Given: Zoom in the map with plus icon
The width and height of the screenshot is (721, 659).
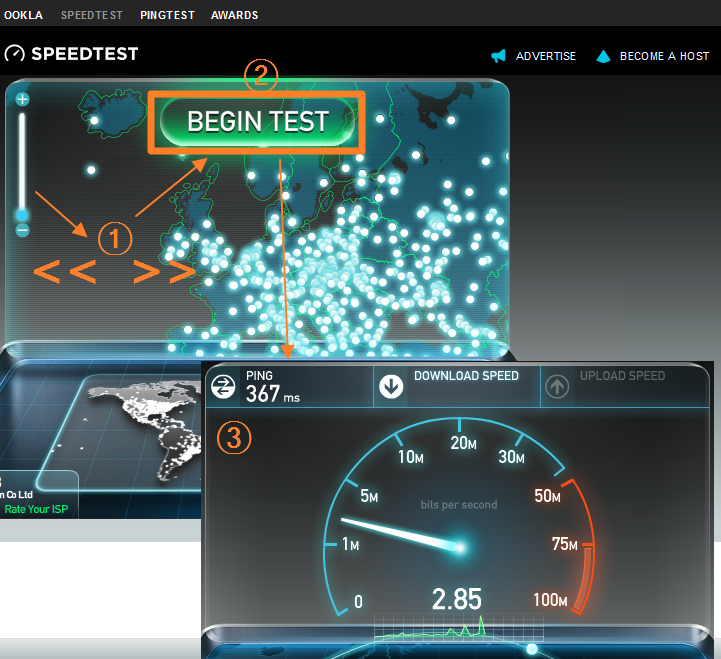Looking at the screenshot, I should coord(22,99).
